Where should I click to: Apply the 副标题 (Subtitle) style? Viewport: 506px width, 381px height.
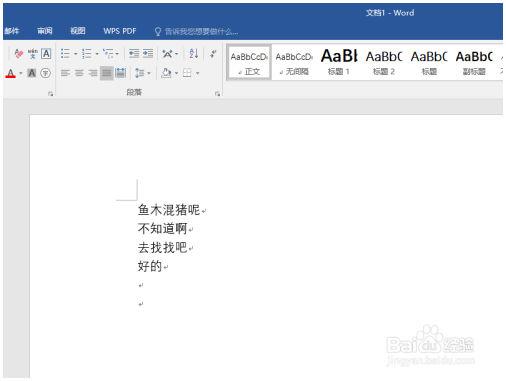click(x=474, y=62)
